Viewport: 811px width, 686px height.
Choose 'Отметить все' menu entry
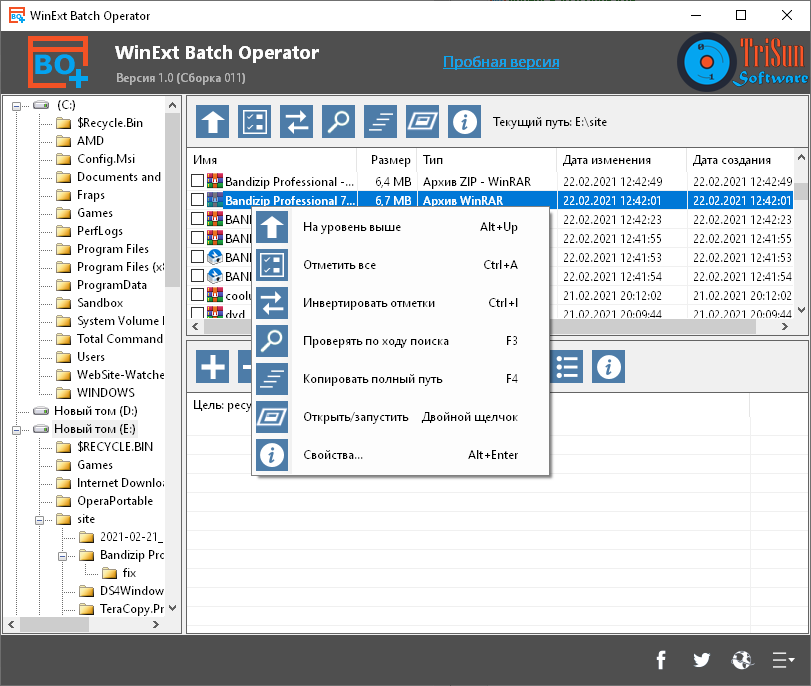pyautogui.click(x=339, y=265)
